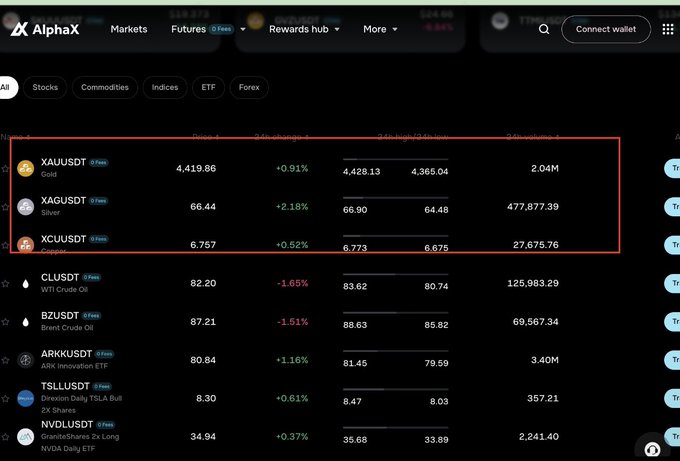Favorite CLUSDT with its star
Image resolution: width=680 pixels, height=461 pixels.
(5, 284)
